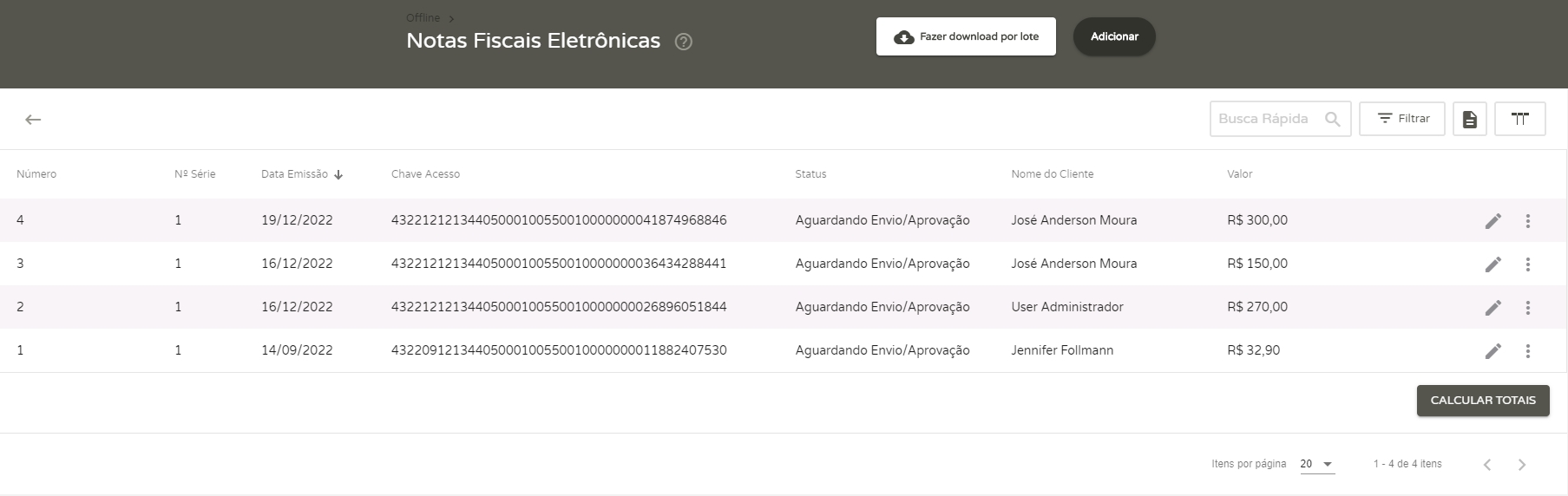This screenshot has width=1568, height=496.
Task: Click the CALCULAR TOTAIS button
Action: coord(1482,401)
